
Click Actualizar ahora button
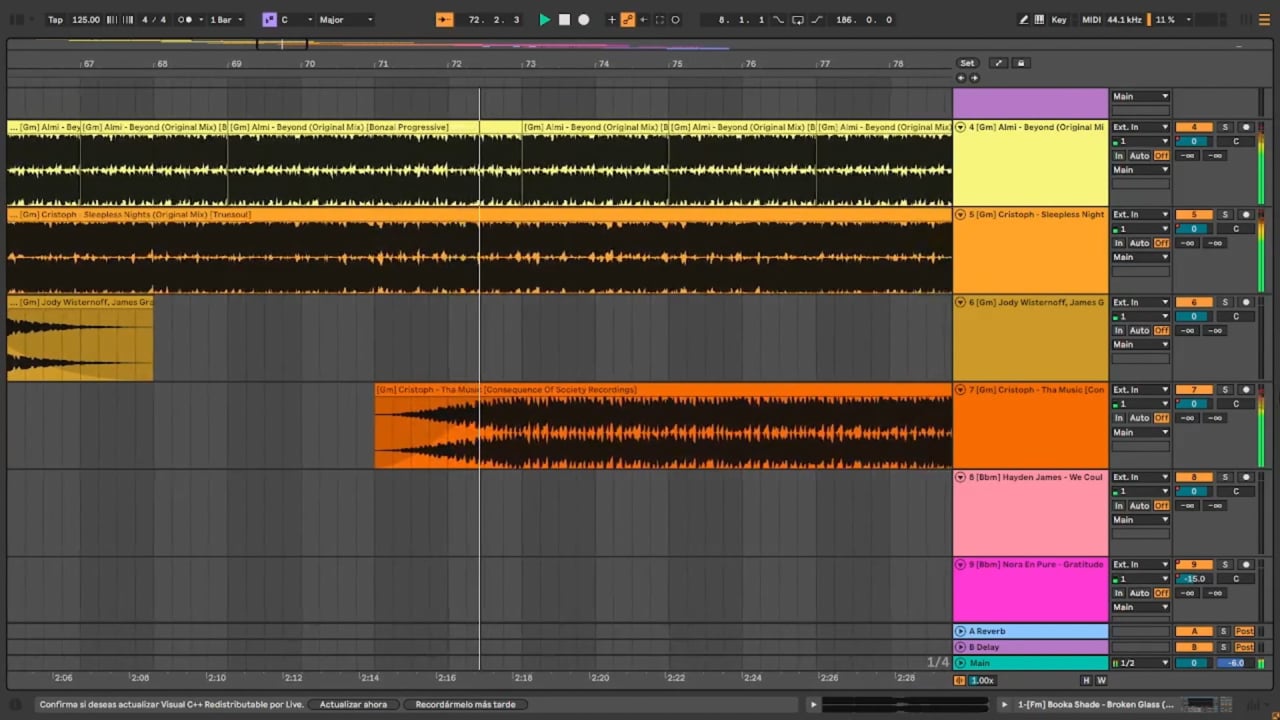click(353, 705)
